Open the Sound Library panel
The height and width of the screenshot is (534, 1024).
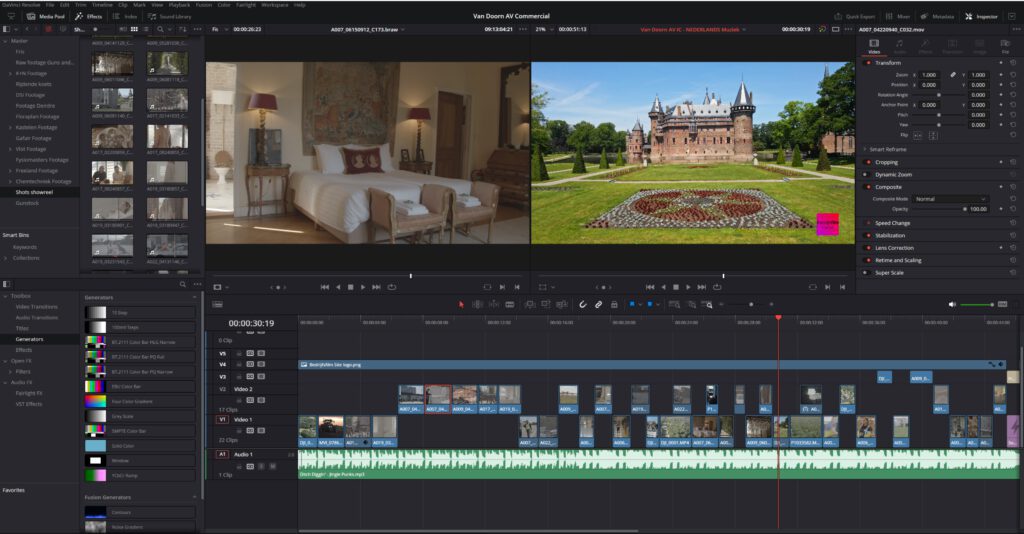[170, 16]
